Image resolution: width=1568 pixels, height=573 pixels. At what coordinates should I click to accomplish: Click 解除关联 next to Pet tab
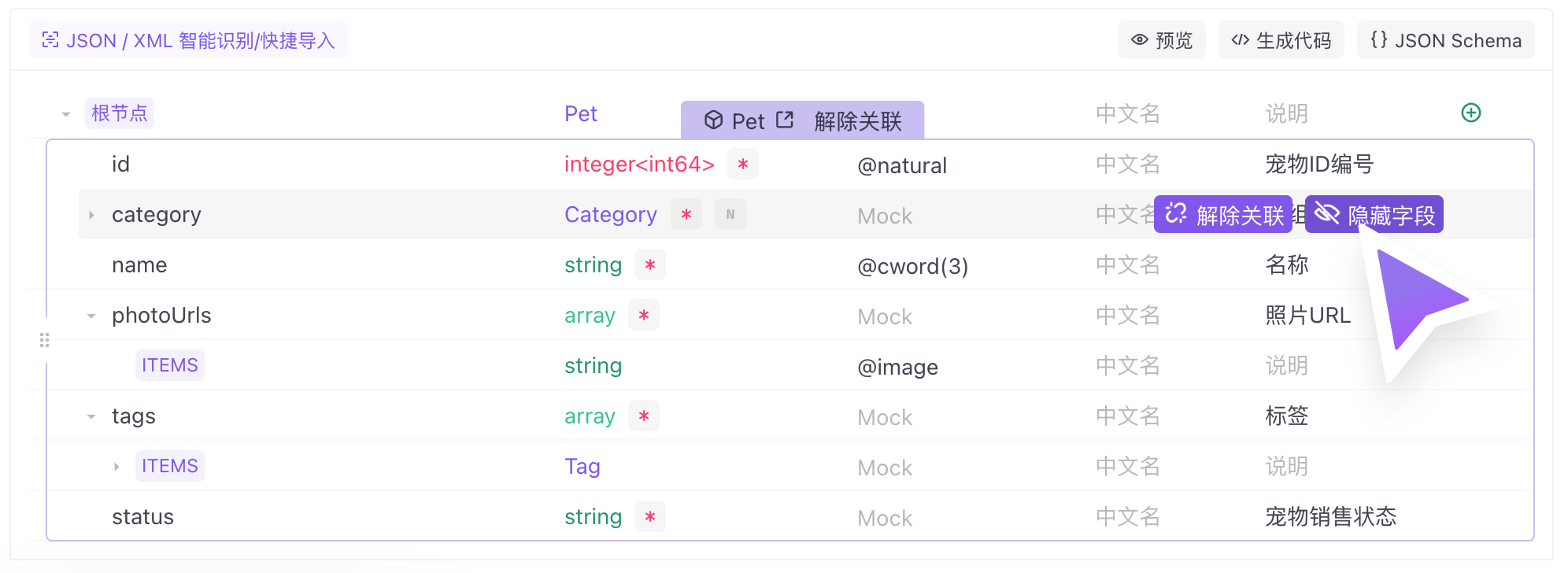[x=858, y=120]
